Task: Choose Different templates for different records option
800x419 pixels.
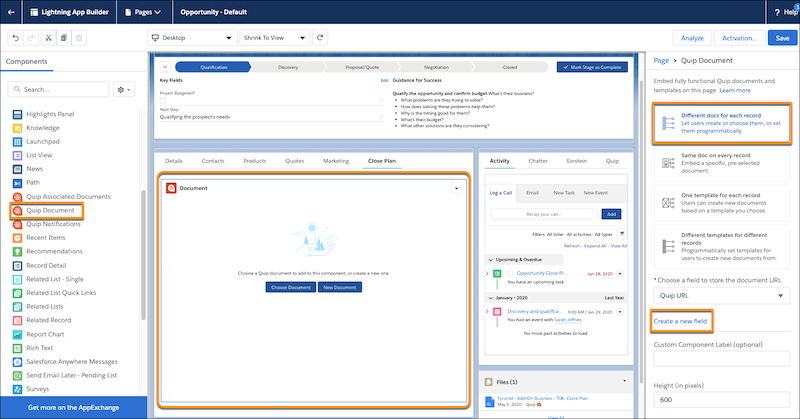Action: 721,247
